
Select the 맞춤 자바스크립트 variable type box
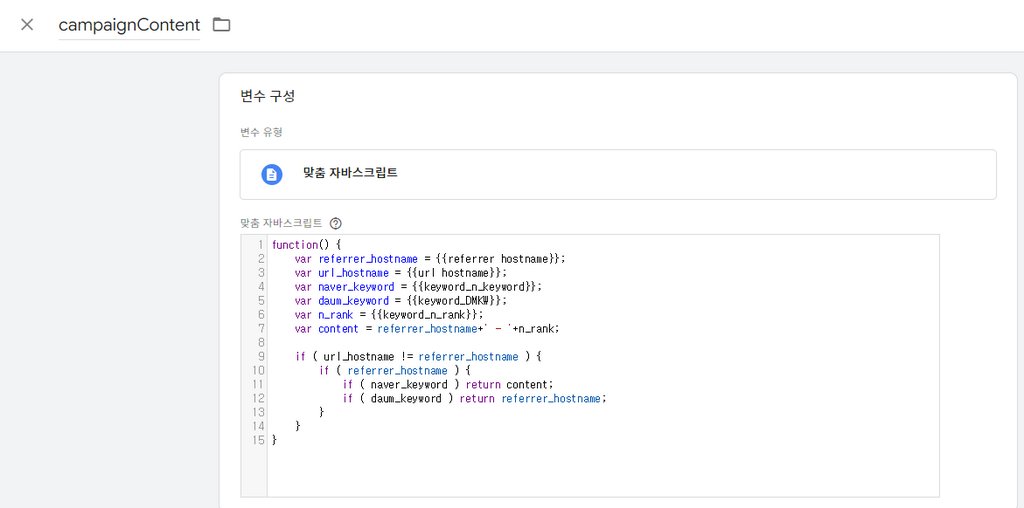618,174
